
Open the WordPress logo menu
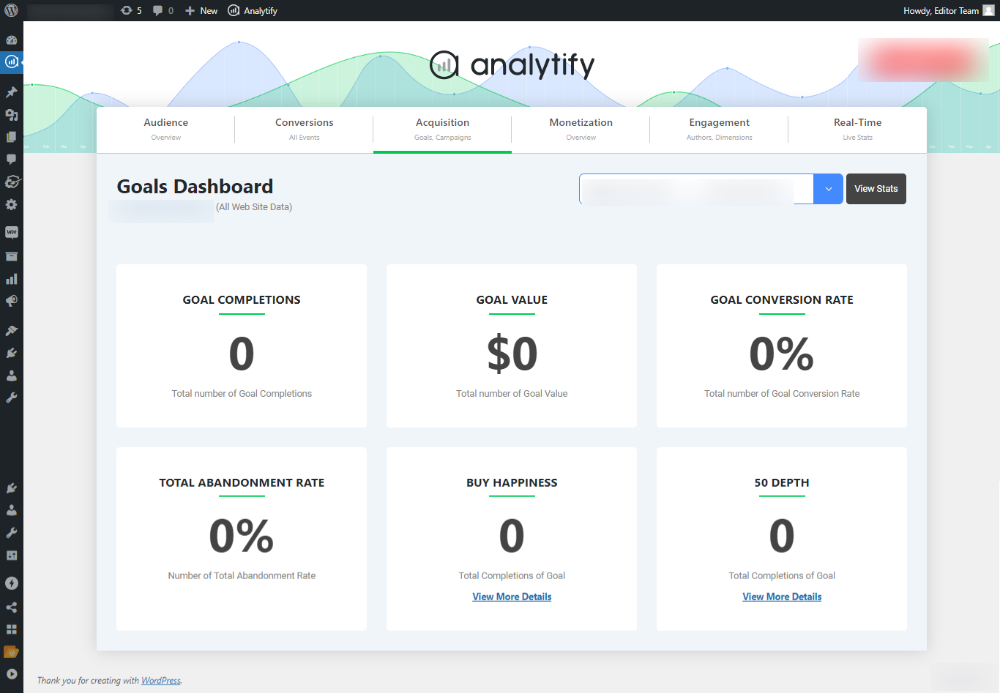tap(11, 10)
